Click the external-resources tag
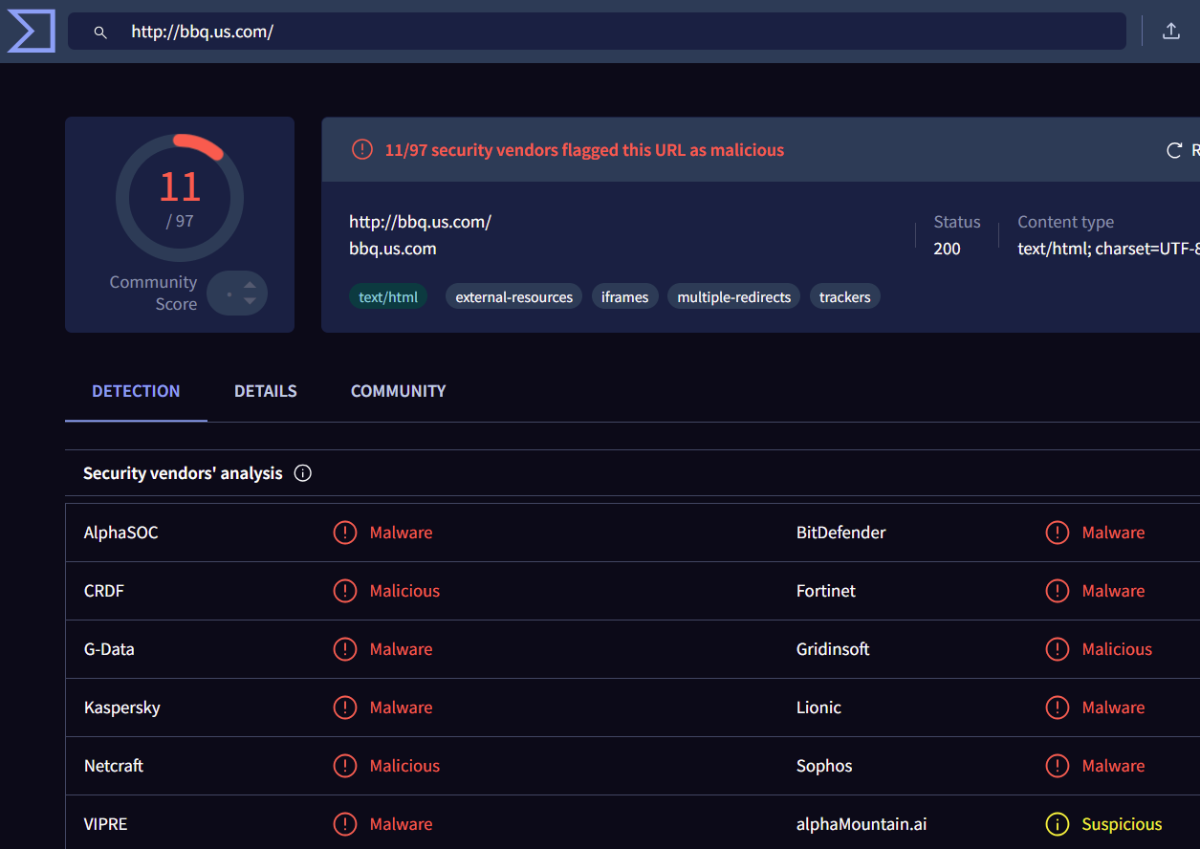1200x849 pixels. [514, 297]
